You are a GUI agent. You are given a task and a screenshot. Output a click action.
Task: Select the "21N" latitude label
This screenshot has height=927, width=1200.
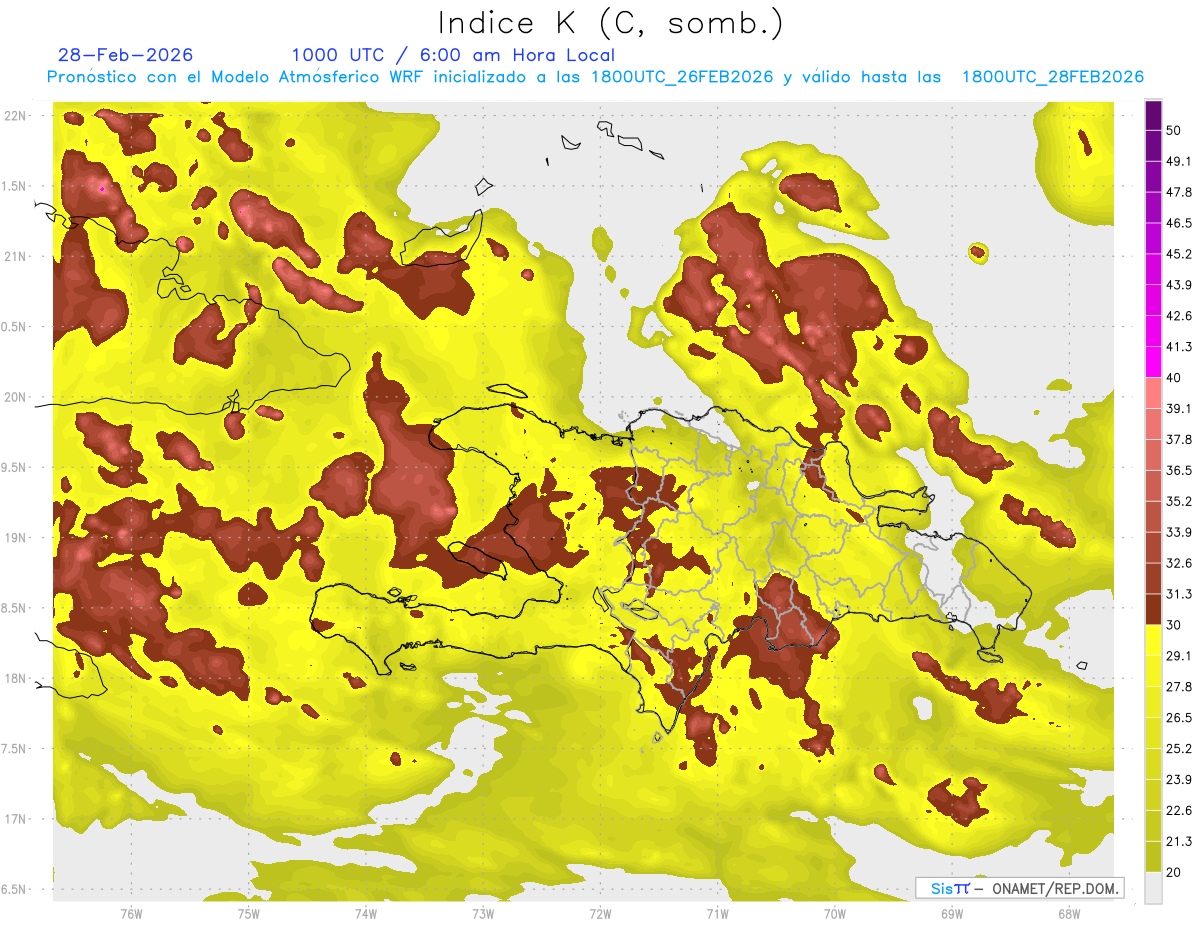[x=15, y=256]
